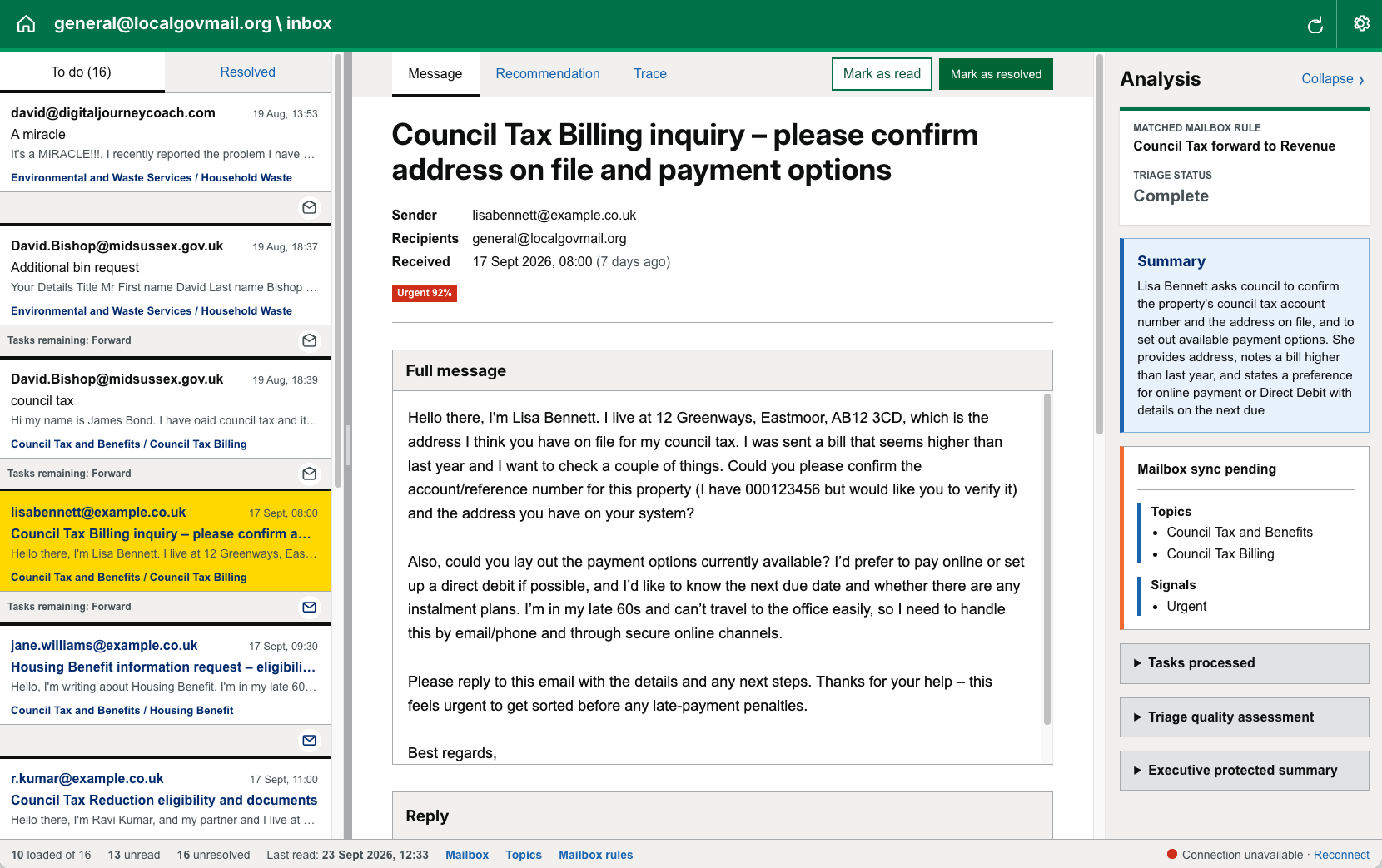This screenshot has height=868, width=1382.
Task: Open the Mailbox link in status bar
Action: pyautogui.click(x=467, y=855)
